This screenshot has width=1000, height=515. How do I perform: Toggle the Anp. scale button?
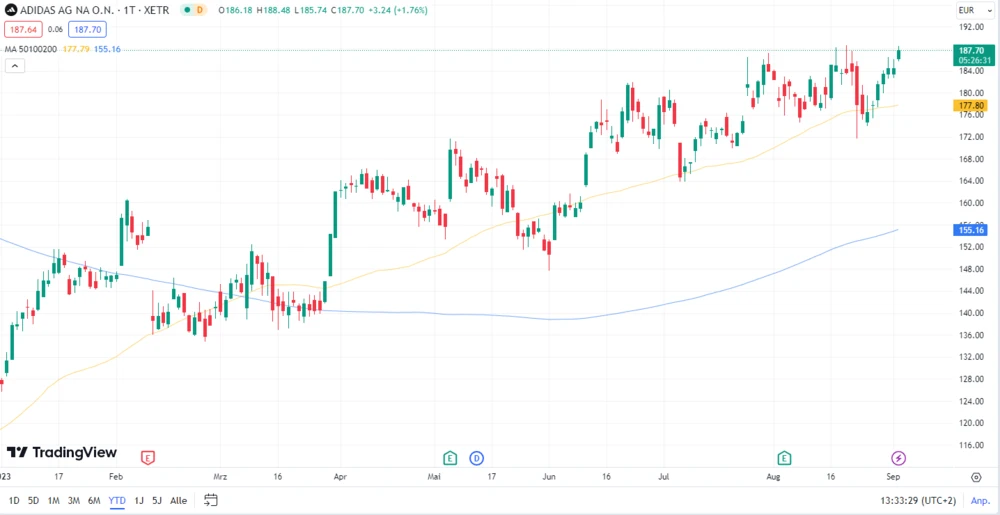[x=980, y=501]
